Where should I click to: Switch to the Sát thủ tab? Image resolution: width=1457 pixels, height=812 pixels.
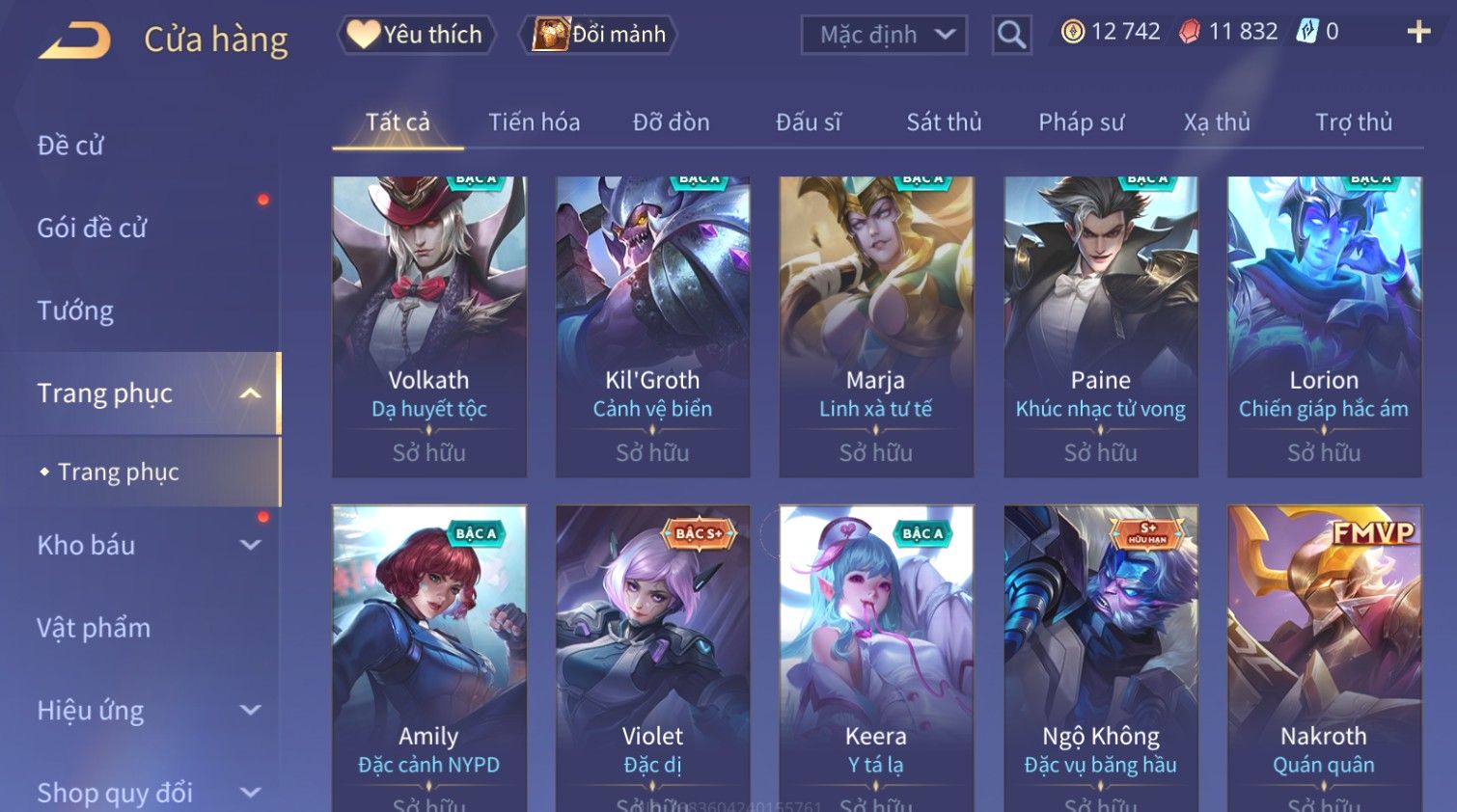pyautogui.click(x=944, y=122)
